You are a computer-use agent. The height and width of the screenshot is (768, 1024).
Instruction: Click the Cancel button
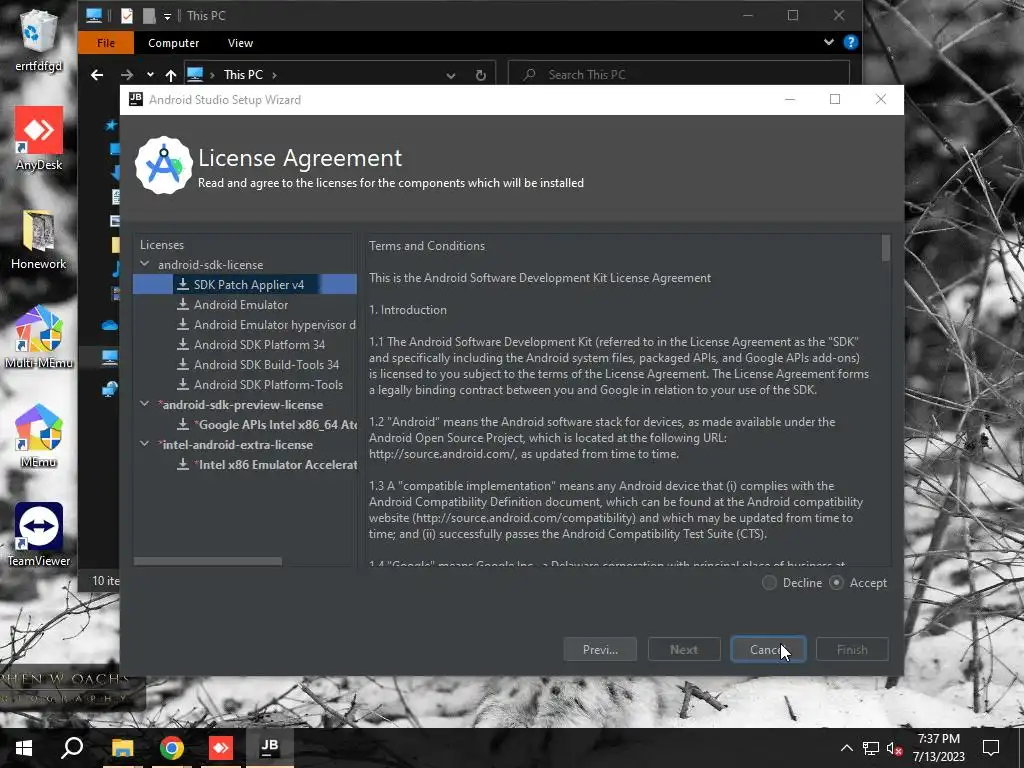tap(768, 650)
